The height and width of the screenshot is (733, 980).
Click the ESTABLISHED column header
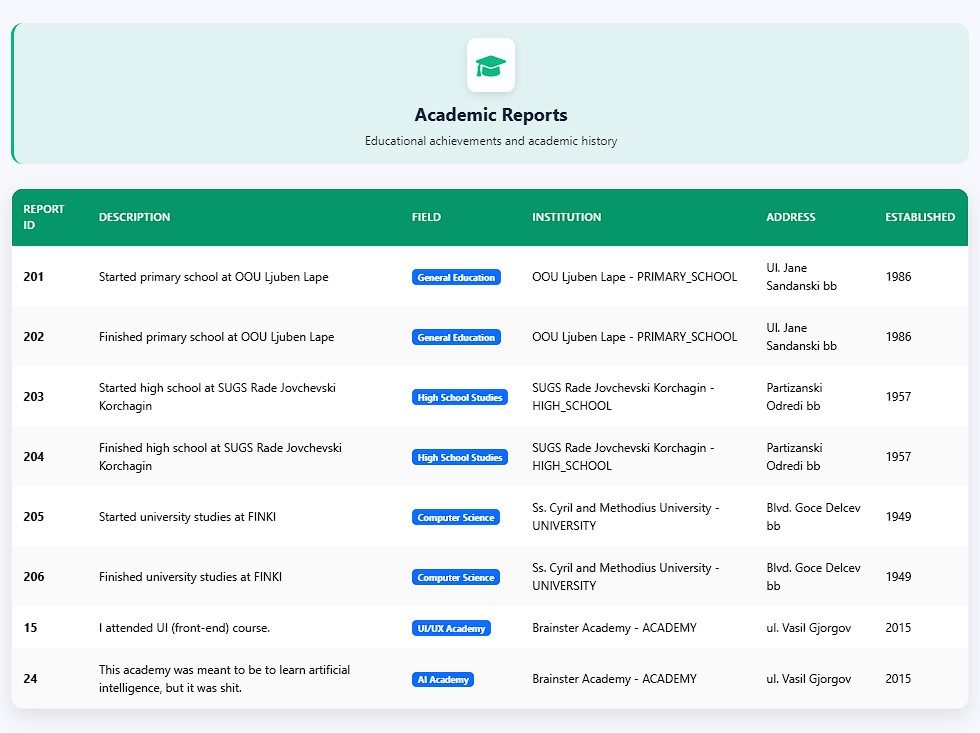tap(920, 217)
